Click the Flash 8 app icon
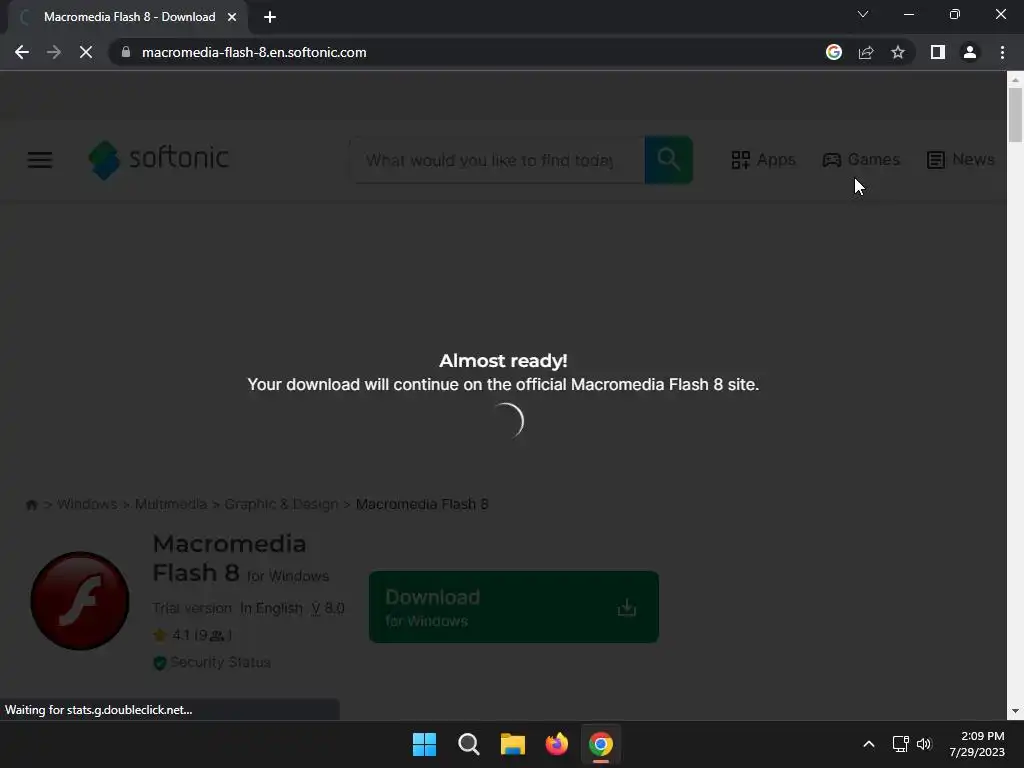This screenshot has height=768, width=1024. pos(80,601)
